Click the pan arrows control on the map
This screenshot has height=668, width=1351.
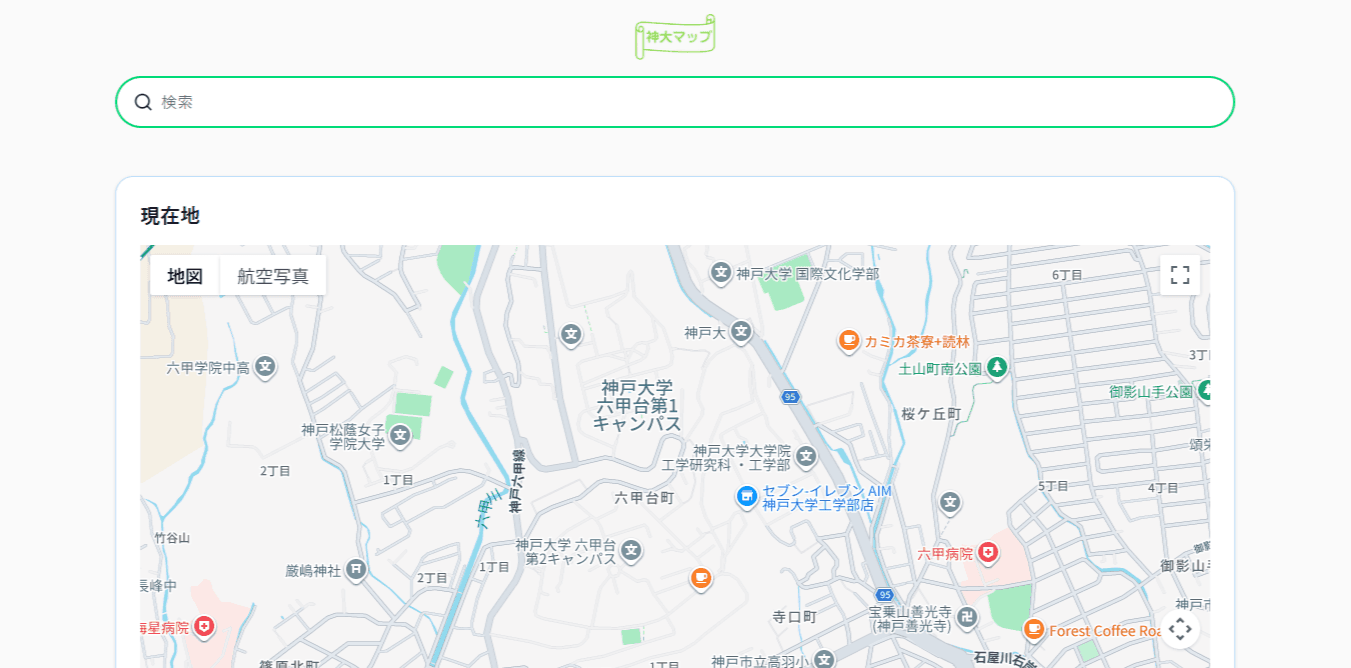point(1180,629)
